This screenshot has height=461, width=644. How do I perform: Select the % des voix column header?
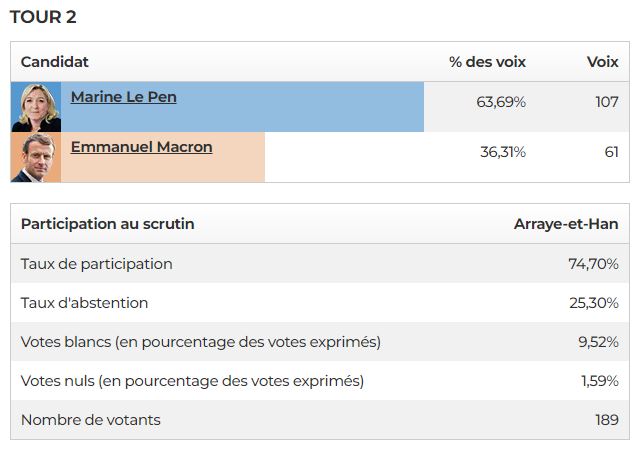point(487,62)
